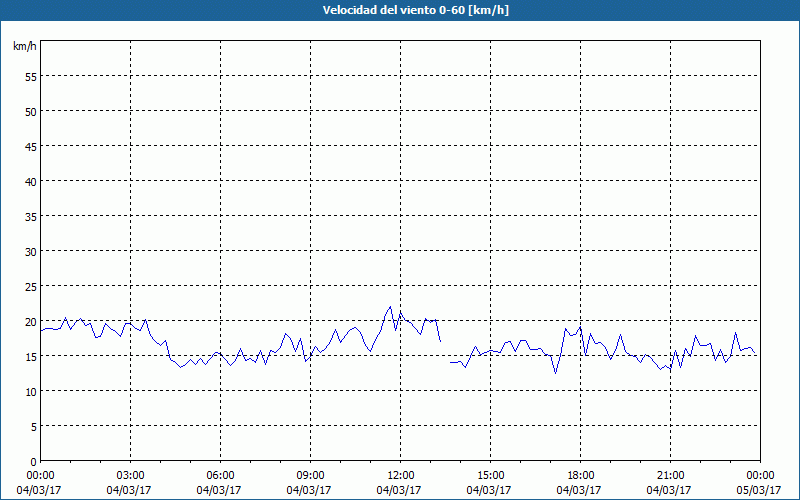Click the "03:00" time axis label
Image resolution: width=800 pixels, height=500 pixels.
click(x=130, y=476)
